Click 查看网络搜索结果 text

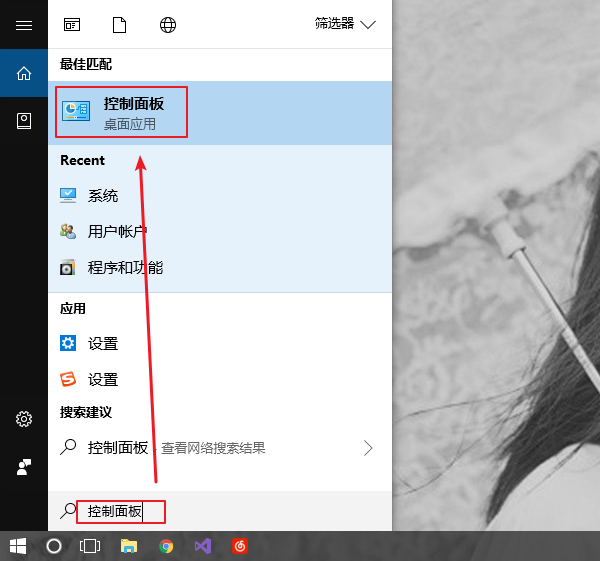[x=213, y=448]
